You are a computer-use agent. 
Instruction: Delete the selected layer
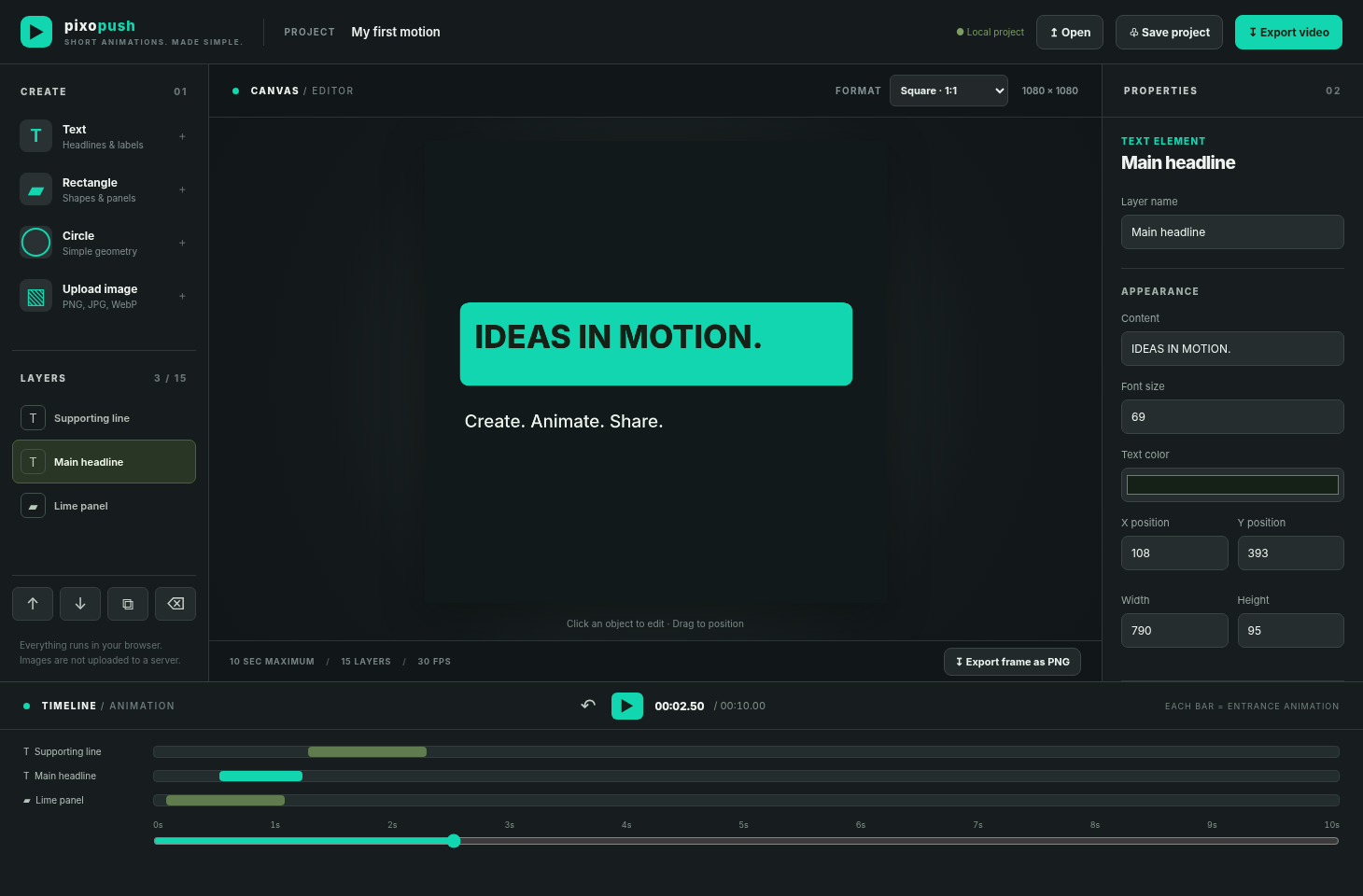(176, 604)
